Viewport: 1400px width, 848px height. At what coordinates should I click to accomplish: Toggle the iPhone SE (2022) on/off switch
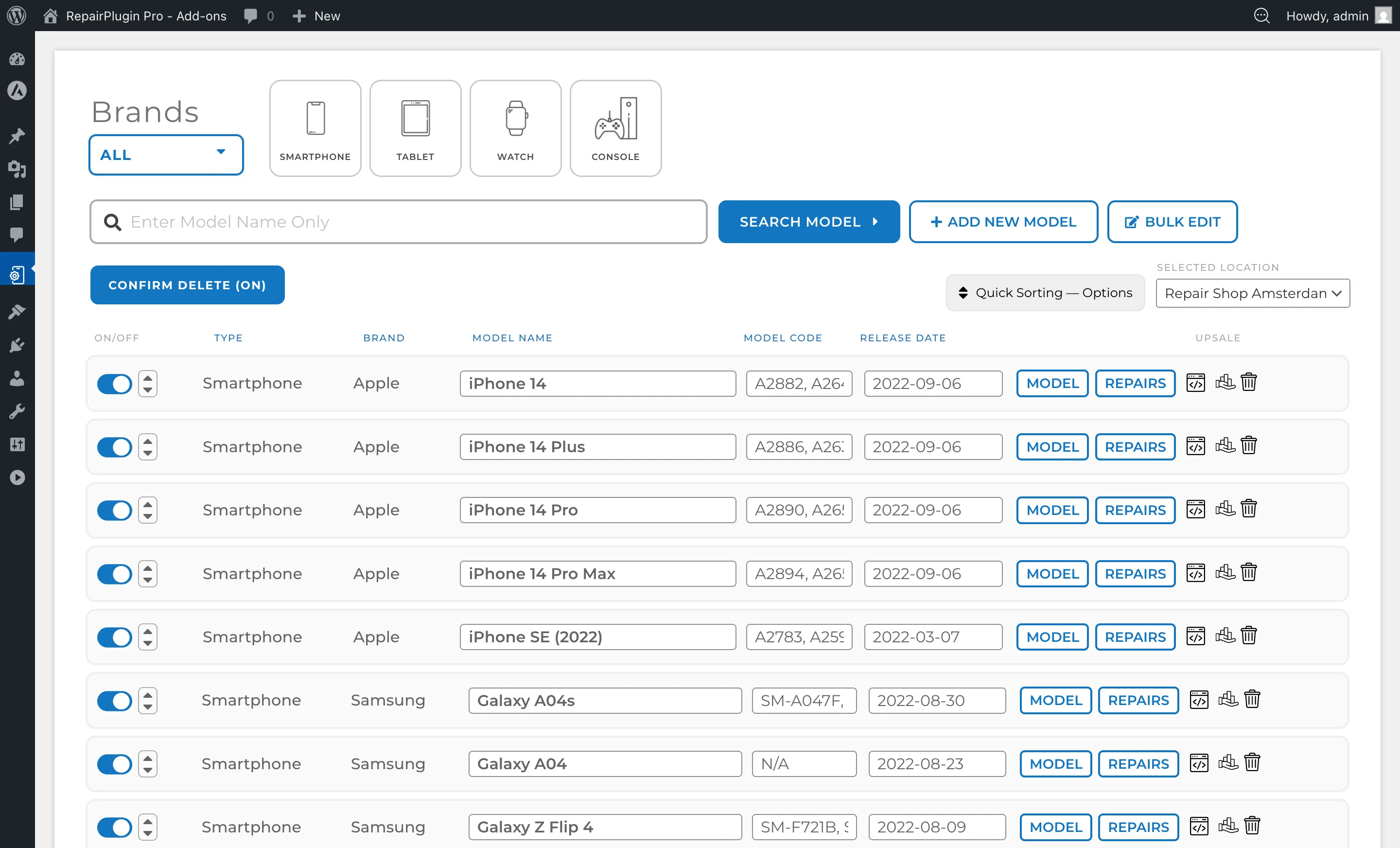pos(114,637)
